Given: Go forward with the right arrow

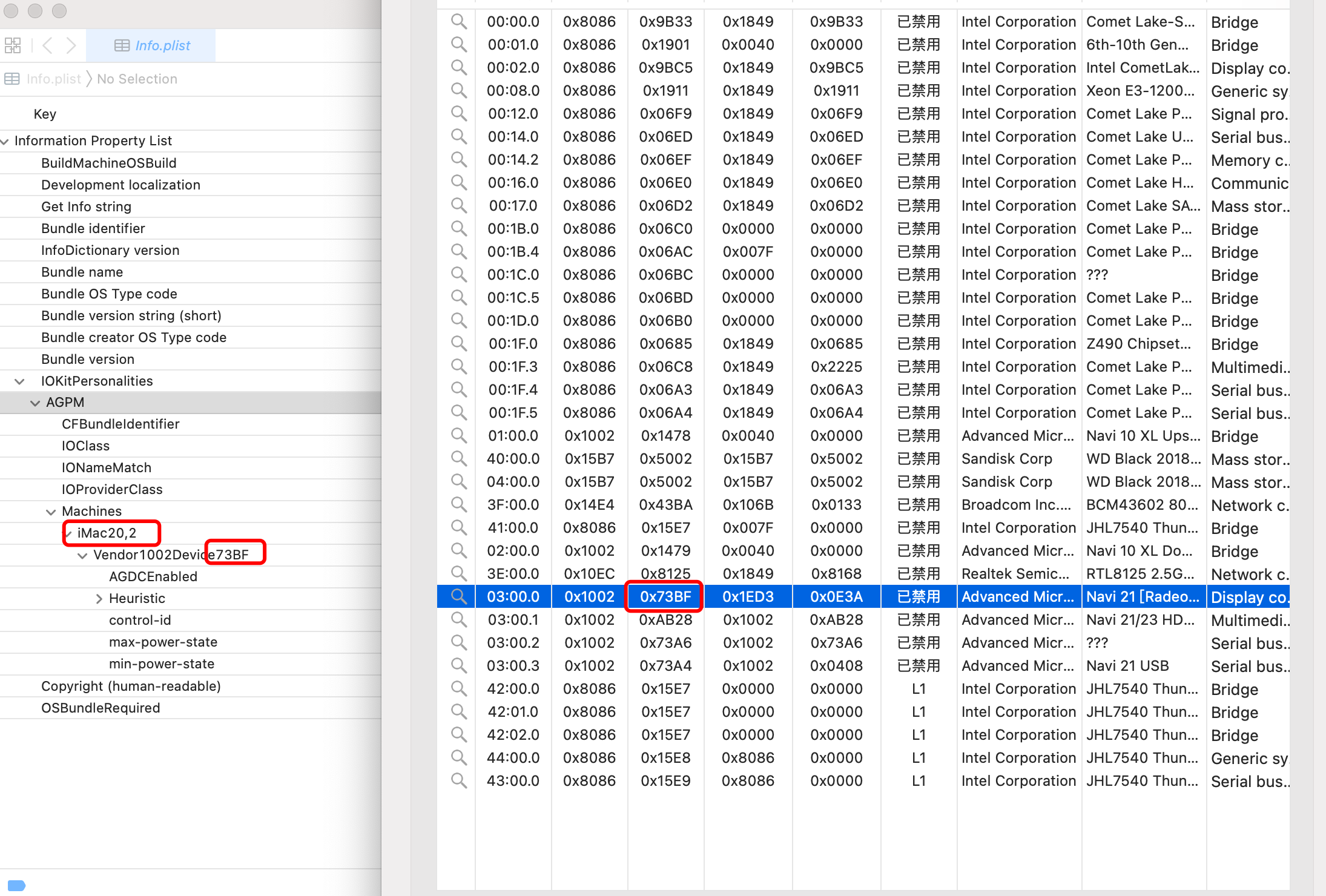Looking at the screenshot, I should [71, 45].
